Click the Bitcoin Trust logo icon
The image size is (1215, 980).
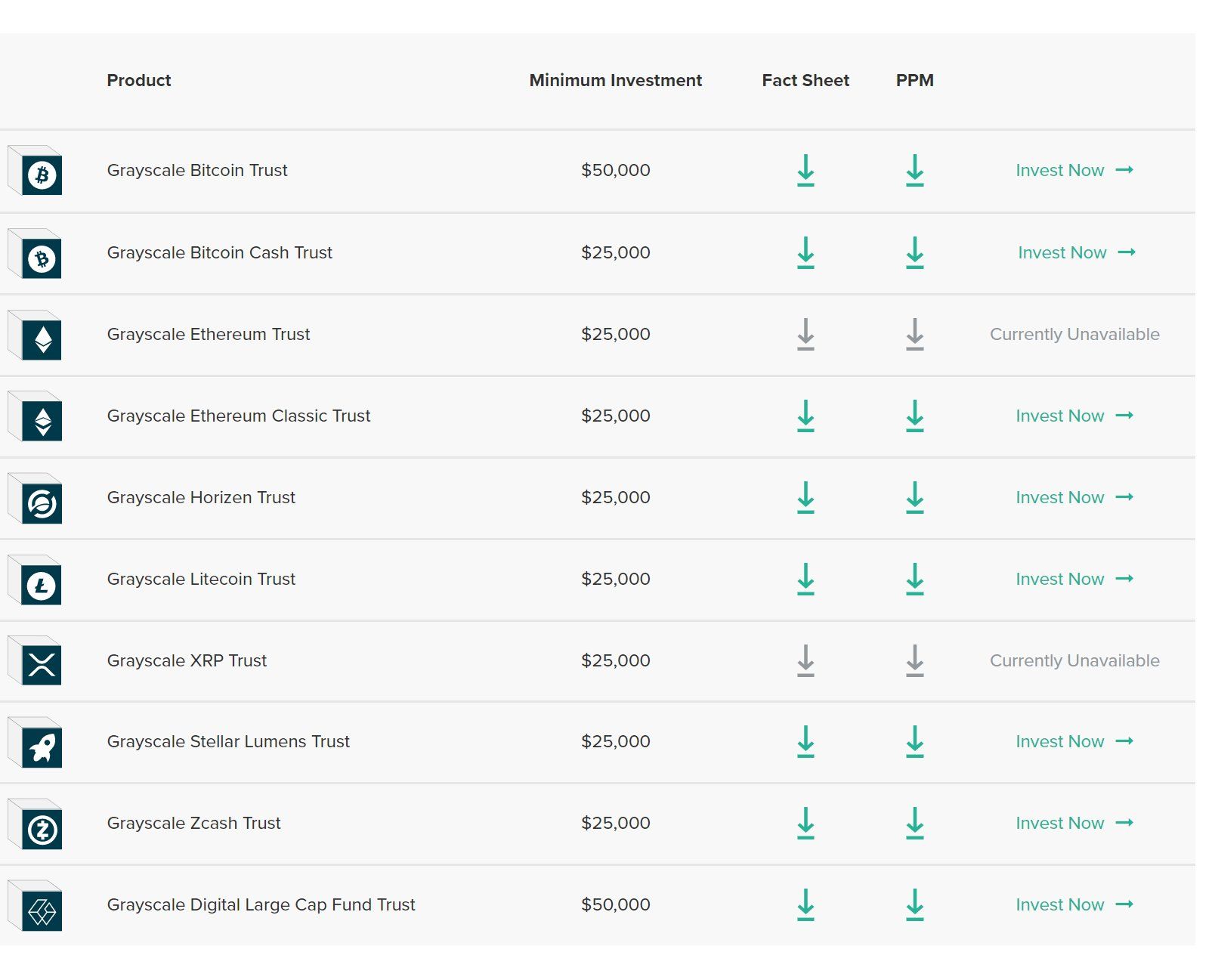click(x=35, y=170)
